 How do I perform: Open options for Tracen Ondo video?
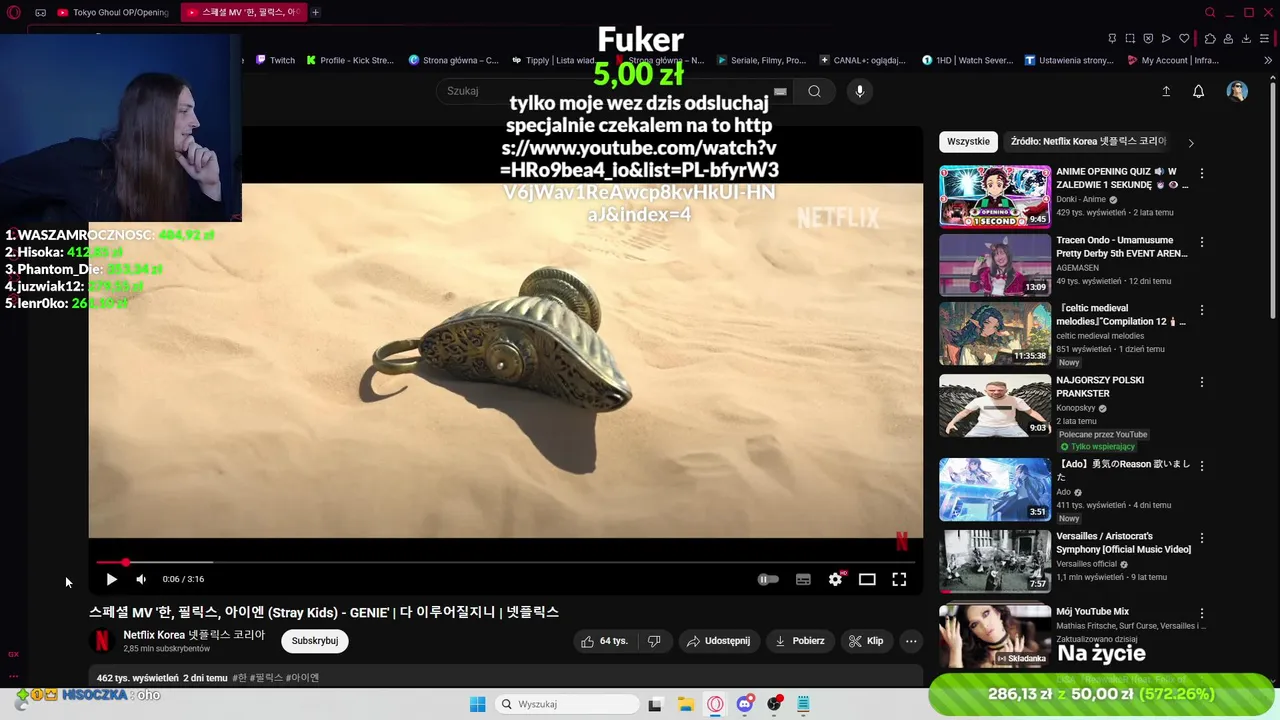click(x=1202, y=242)
